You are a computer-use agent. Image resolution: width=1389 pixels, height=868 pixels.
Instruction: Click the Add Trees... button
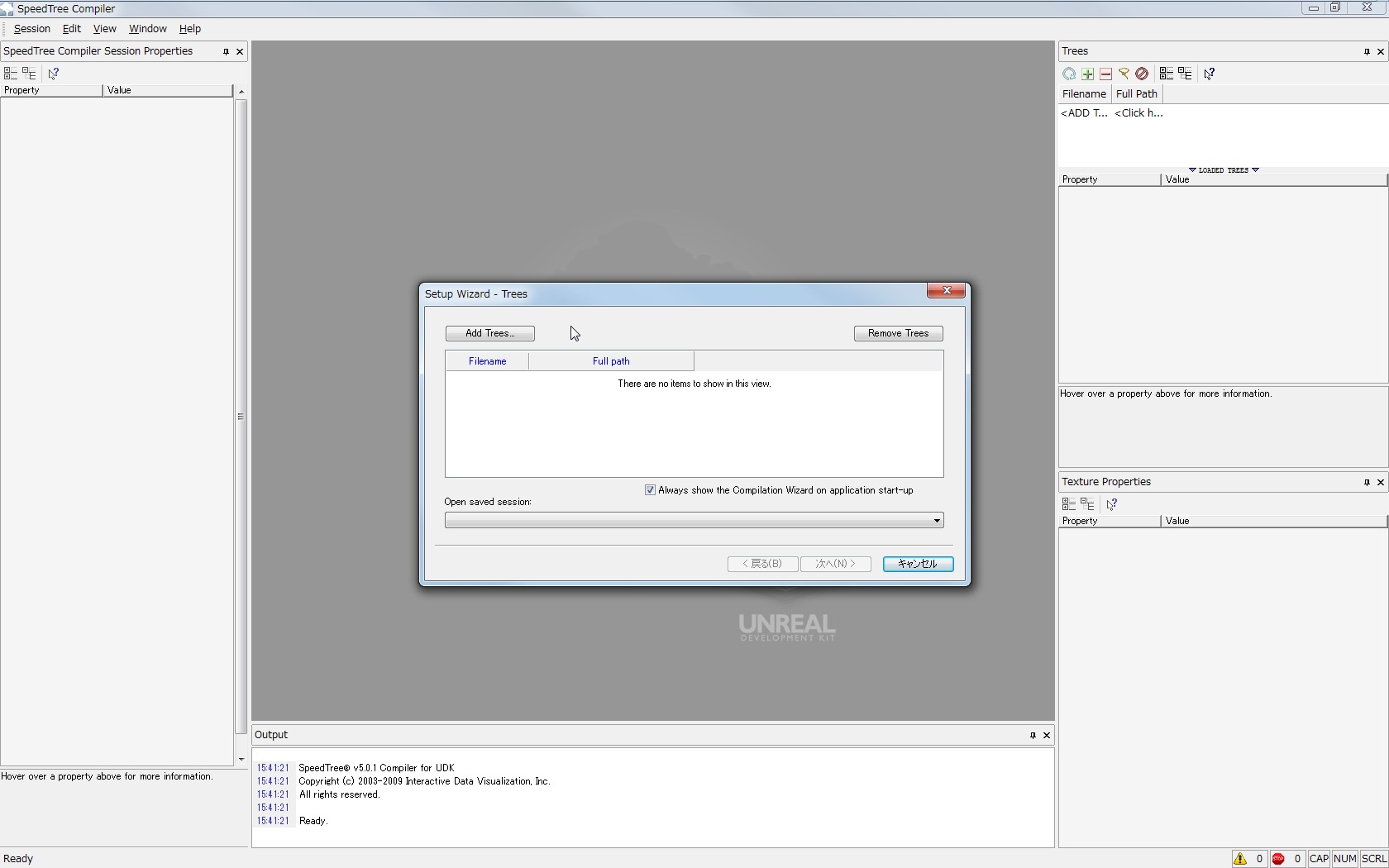coord(489,333)
